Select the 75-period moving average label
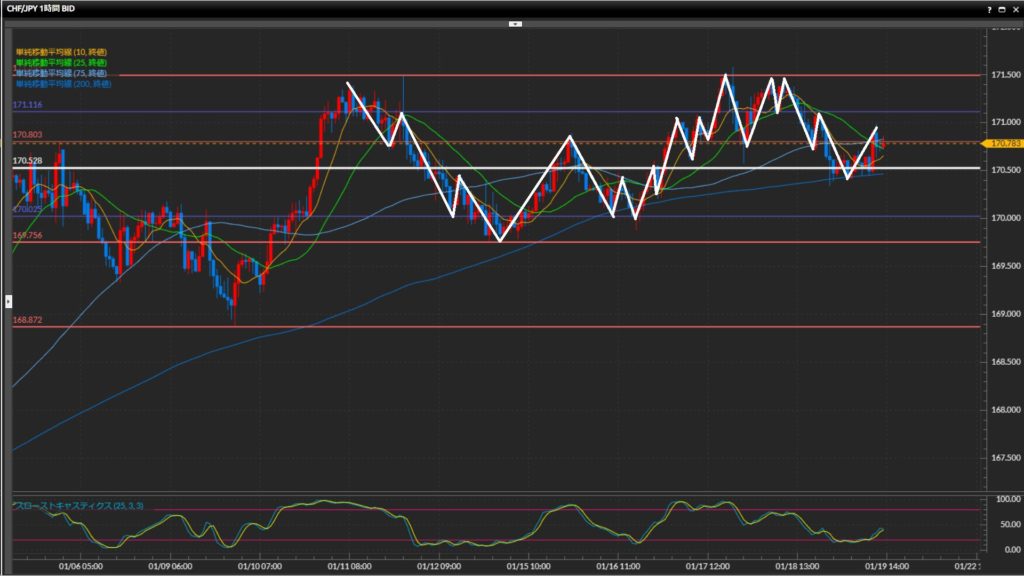Screen dimensions: 1024x576 pos(63,73)
